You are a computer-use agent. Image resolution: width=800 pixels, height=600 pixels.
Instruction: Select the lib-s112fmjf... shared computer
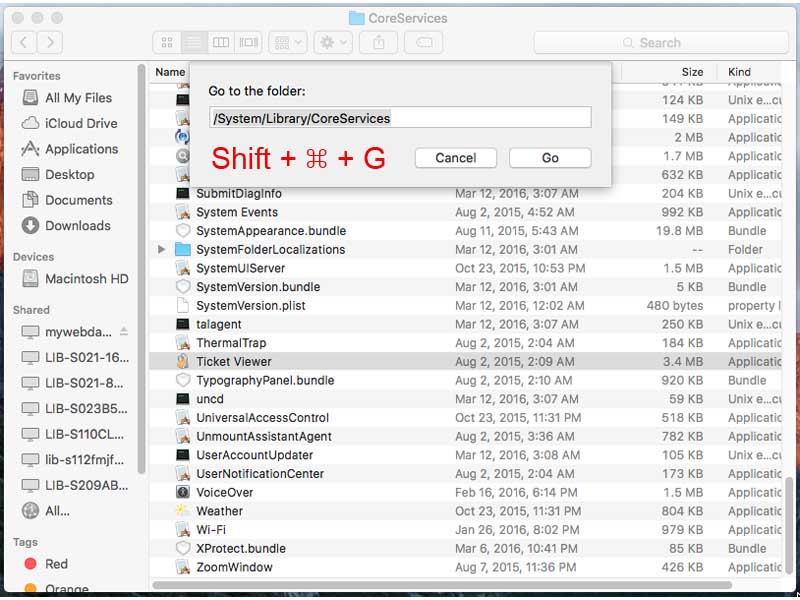[73, 460]
